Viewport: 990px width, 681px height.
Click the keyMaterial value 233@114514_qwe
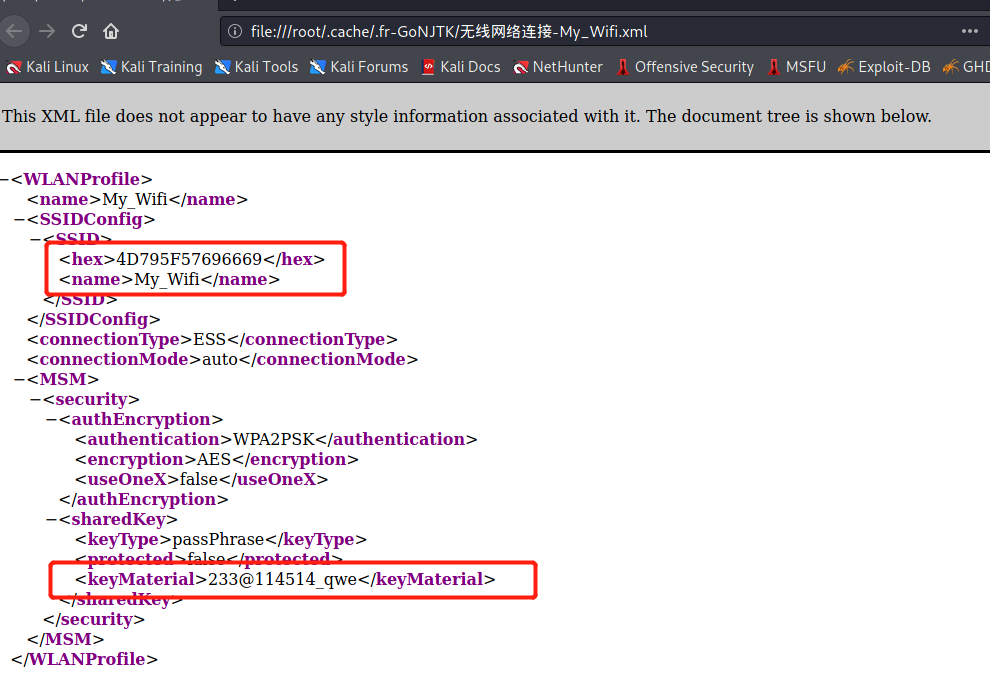[x=282, y=579]
